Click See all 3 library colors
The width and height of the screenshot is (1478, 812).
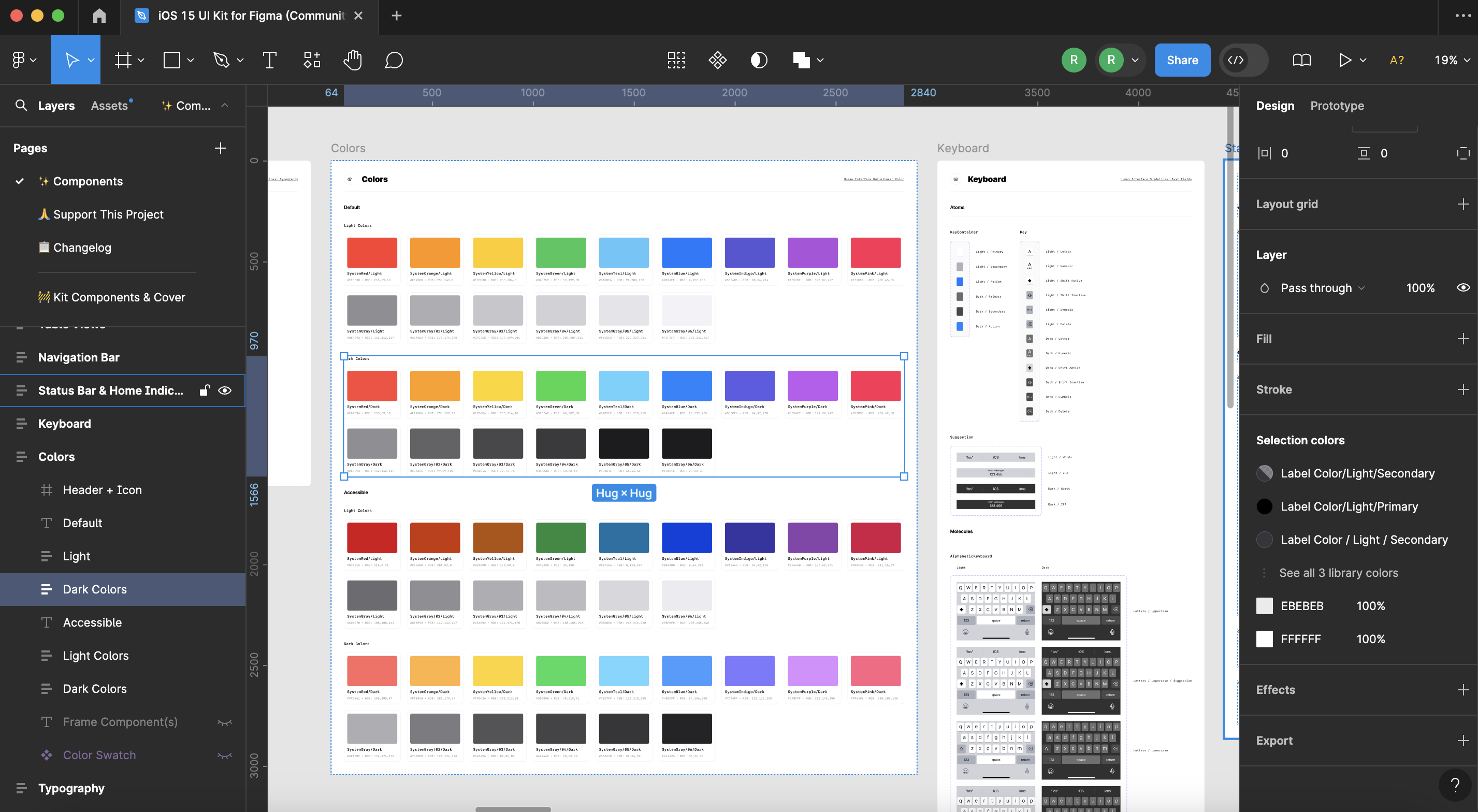click(x=1338, y=572)
